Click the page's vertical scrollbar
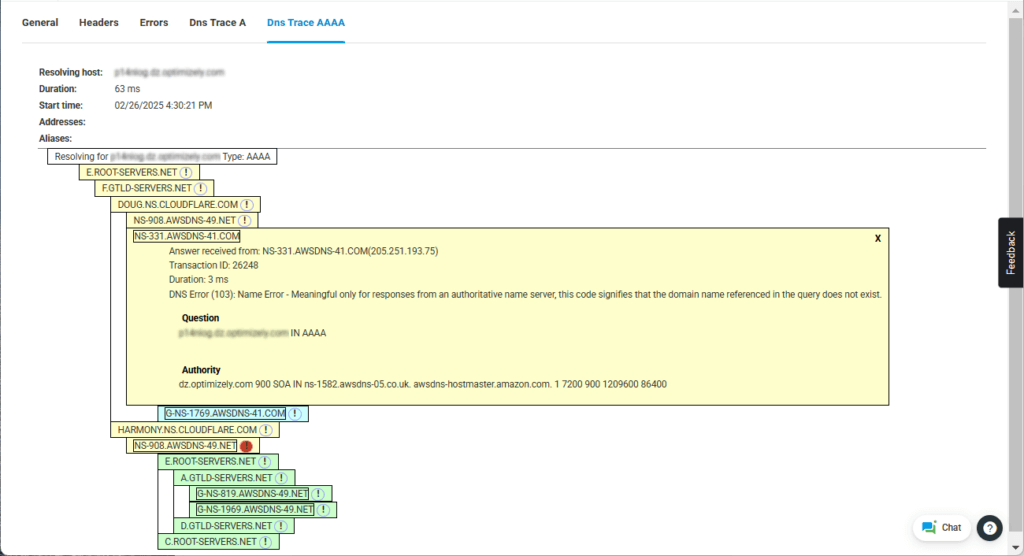Viewport: 1024px width, 556px height. [1016, 300]
